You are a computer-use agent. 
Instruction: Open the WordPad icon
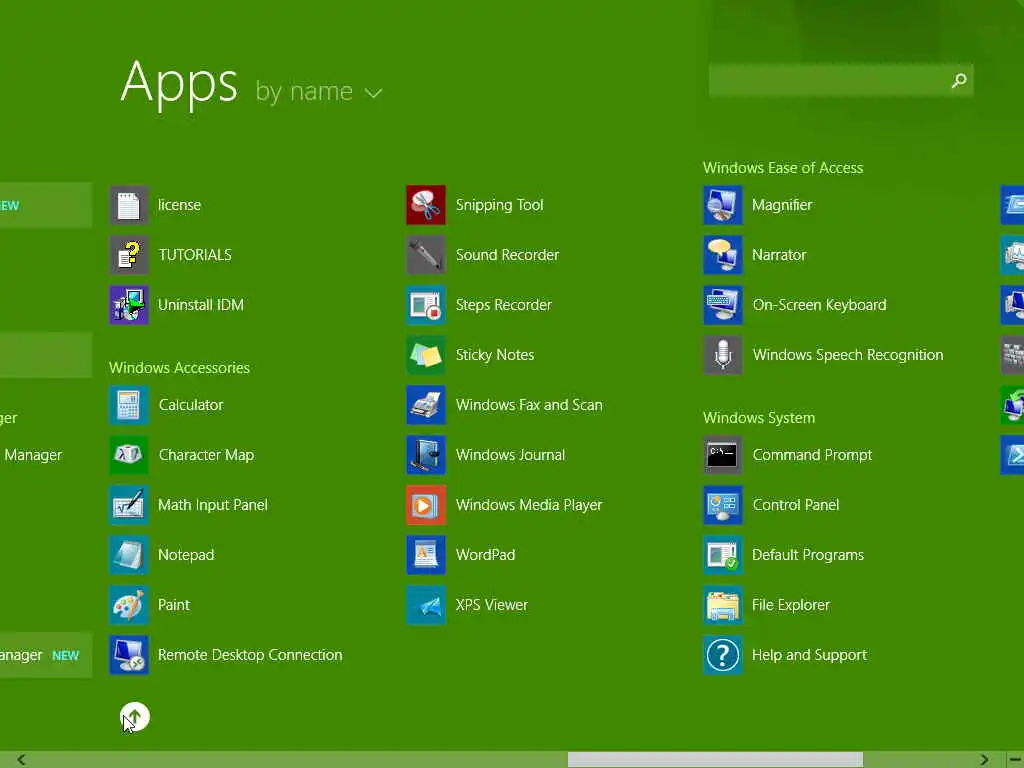point(426,555)
